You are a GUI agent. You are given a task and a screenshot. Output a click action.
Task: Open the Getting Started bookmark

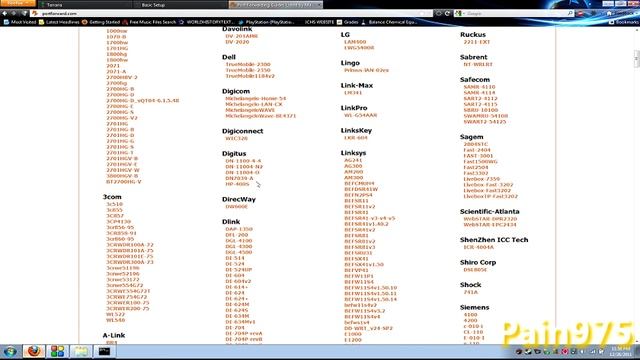point(101,22)
